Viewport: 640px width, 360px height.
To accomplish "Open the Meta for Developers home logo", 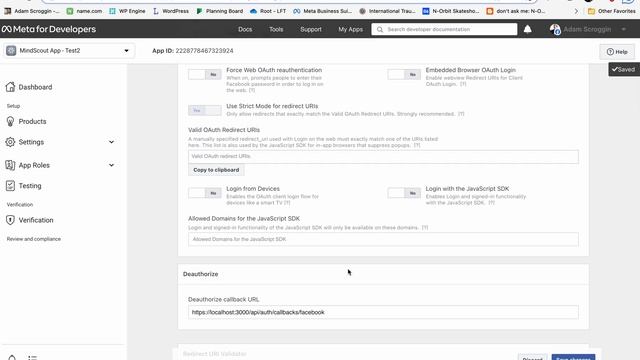I will pyautogui.click(x=49, y=29).
